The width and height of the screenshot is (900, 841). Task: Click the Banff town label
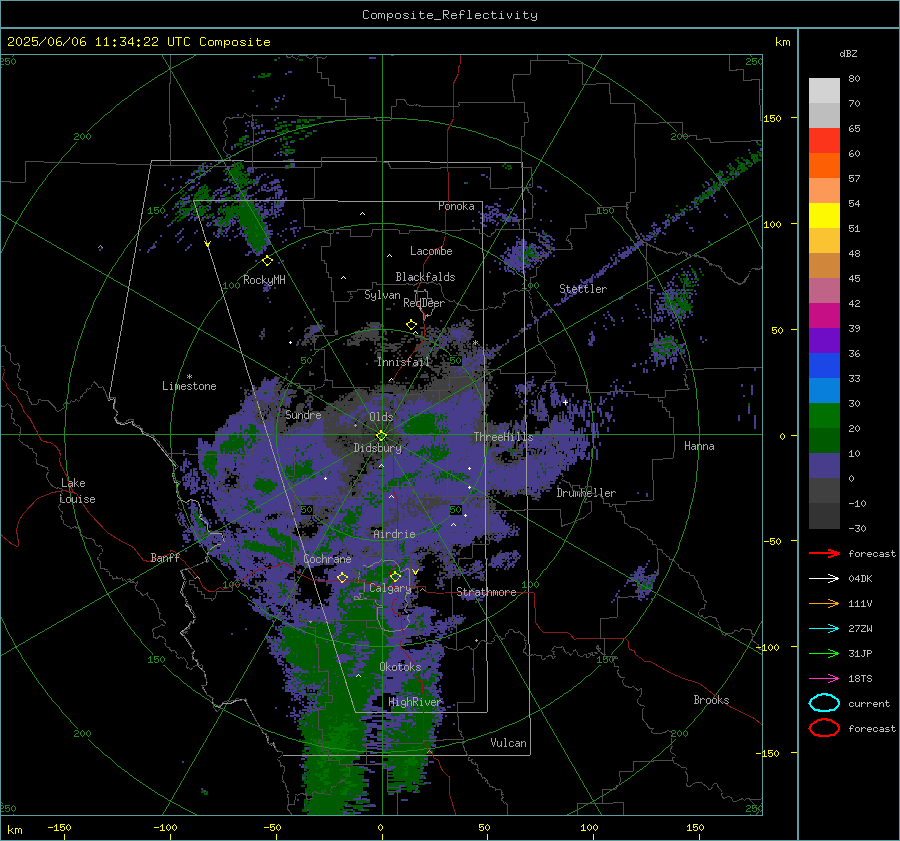(165, 557)
